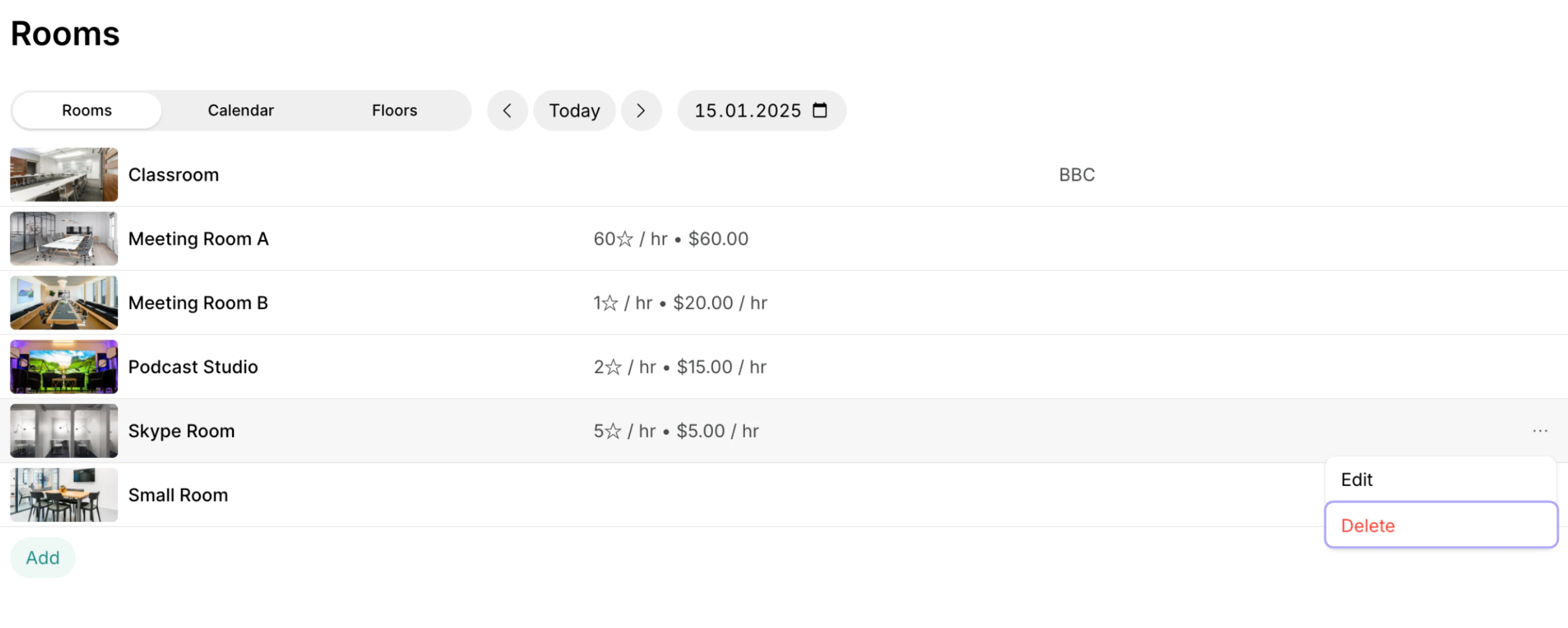The width and height of the screenshot is (1568, 628).
Task: Go to the next day arrow
Action: click(641, 111)
